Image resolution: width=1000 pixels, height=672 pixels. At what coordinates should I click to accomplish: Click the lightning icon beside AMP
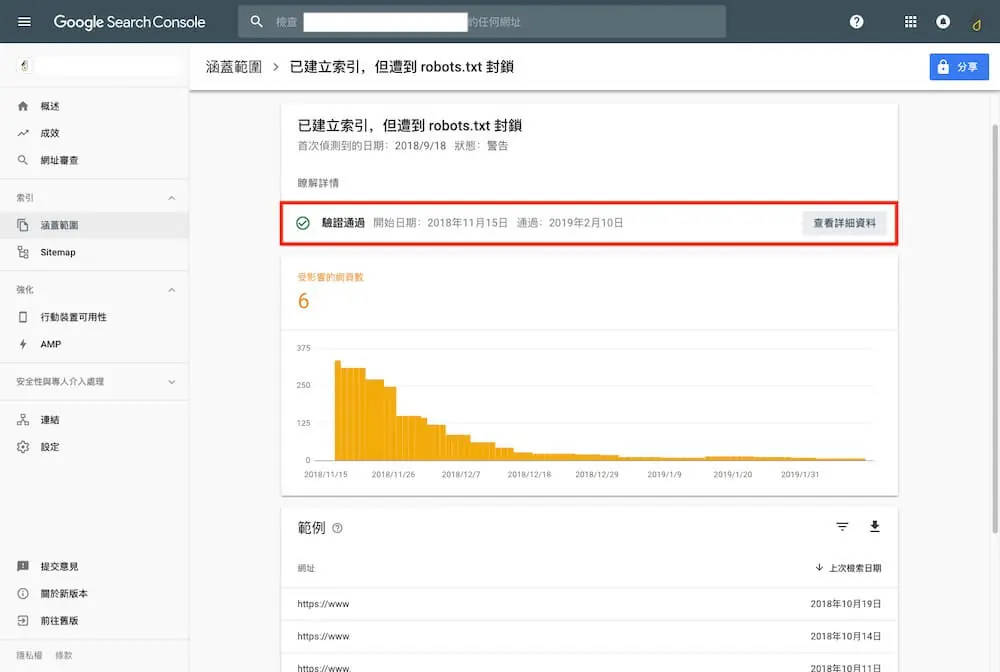click(x=23, y=344)
